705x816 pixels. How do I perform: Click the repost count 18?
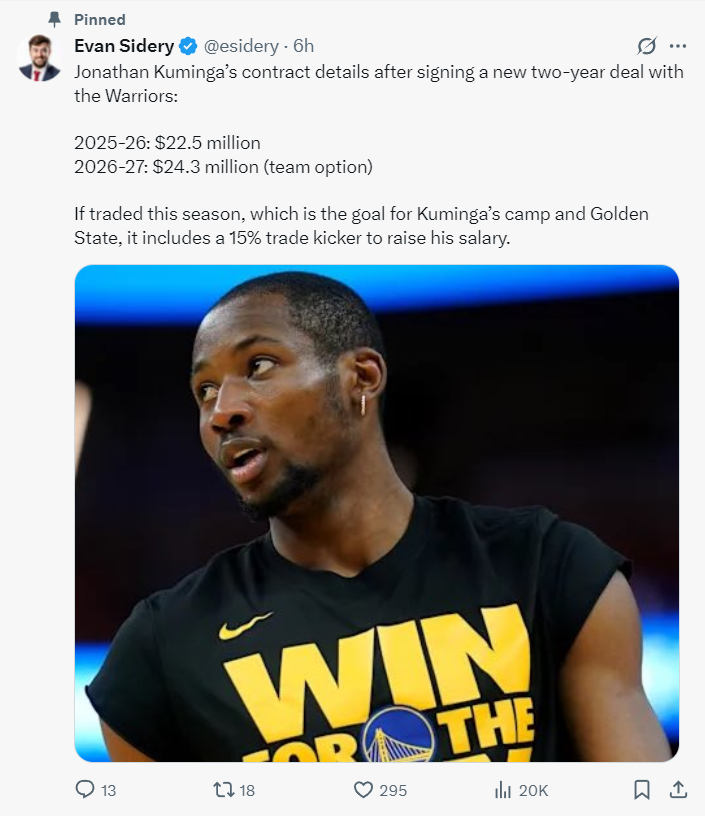pyautogui.click(x=247, y=790)
